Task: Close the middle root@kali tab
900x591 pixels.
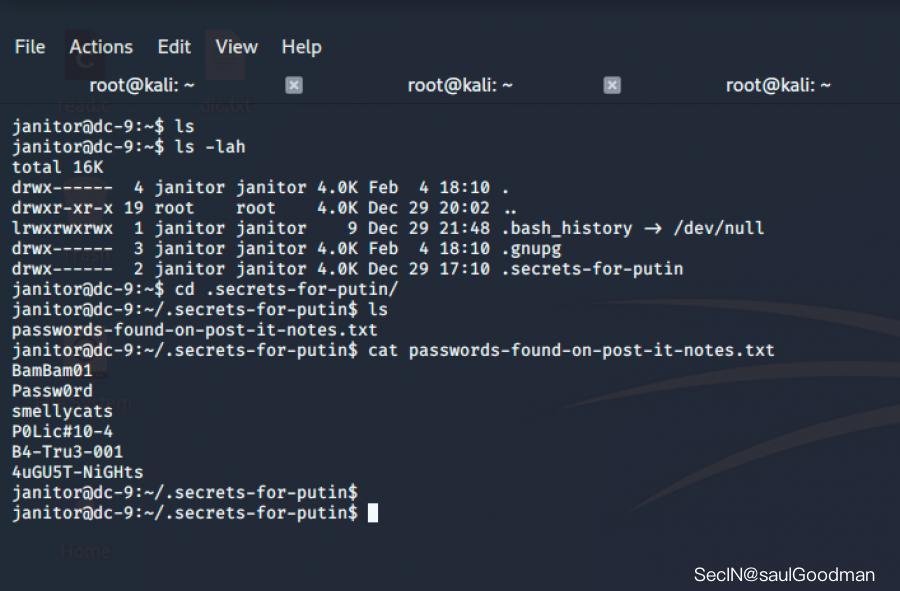Action: pyautogui.click(x=612, y=85)
